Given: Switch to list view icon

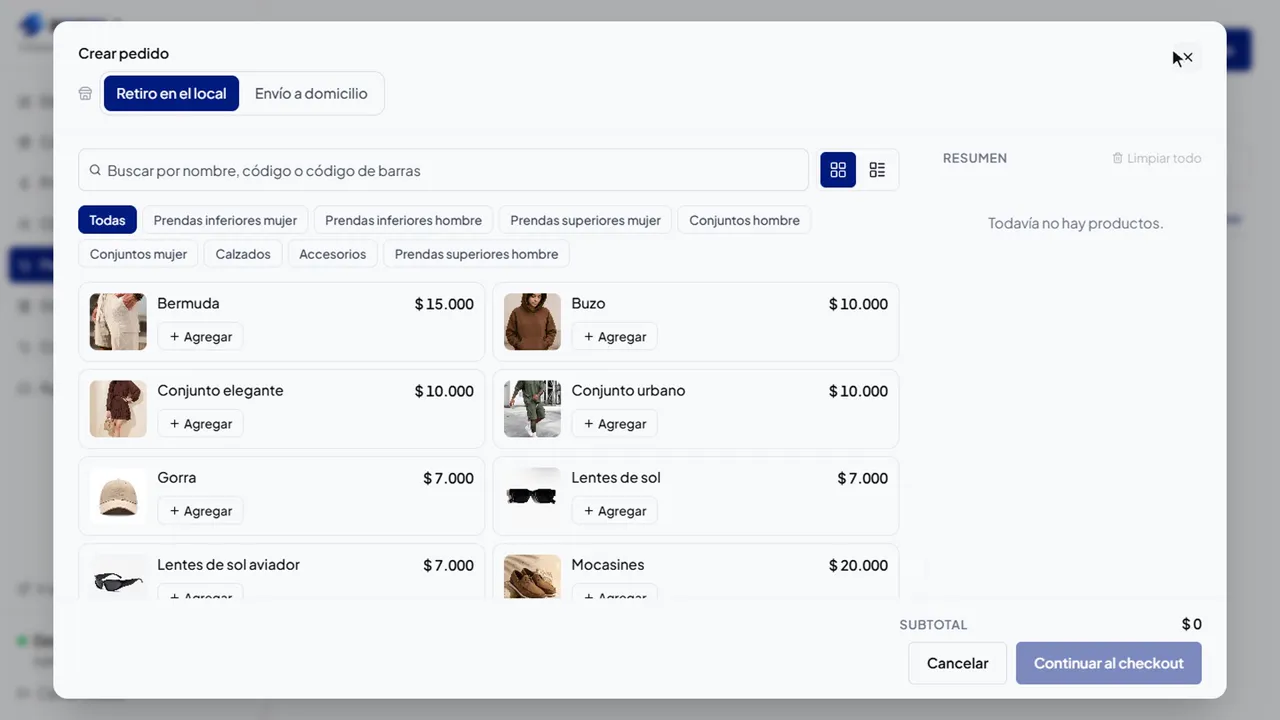Looking at the screenshot, I should [877, 170].
